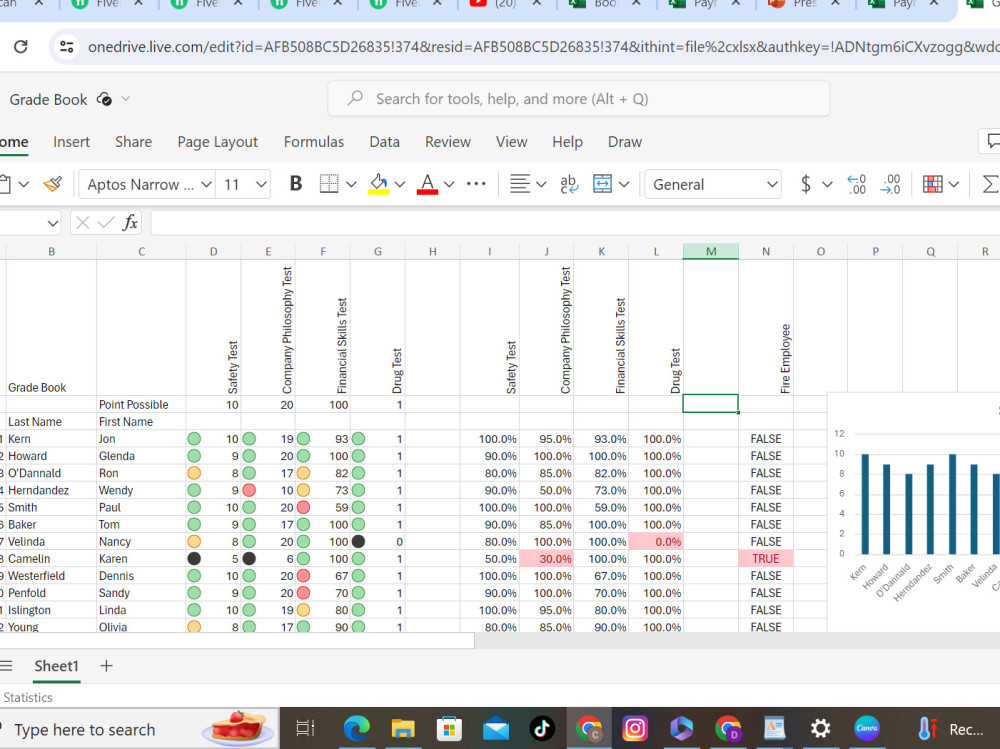Apply cell borders icon
The image size is (1000, 749).
(x=329, y=184)
